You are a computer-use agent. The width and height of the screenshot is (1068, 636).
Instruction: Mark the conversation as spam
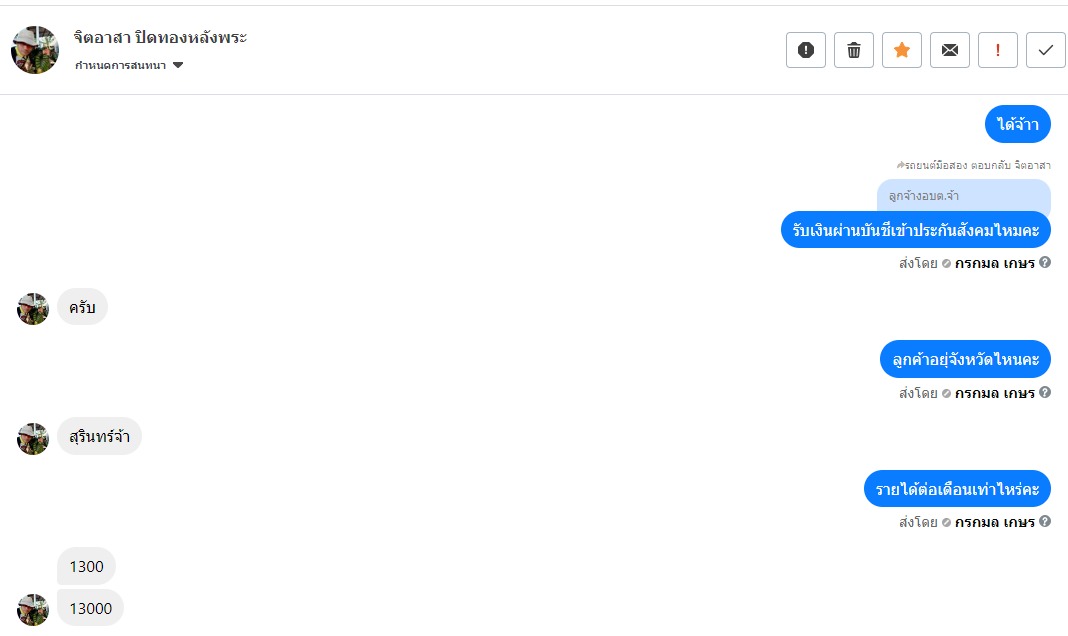pyautogui.click(x=805, y=50)
